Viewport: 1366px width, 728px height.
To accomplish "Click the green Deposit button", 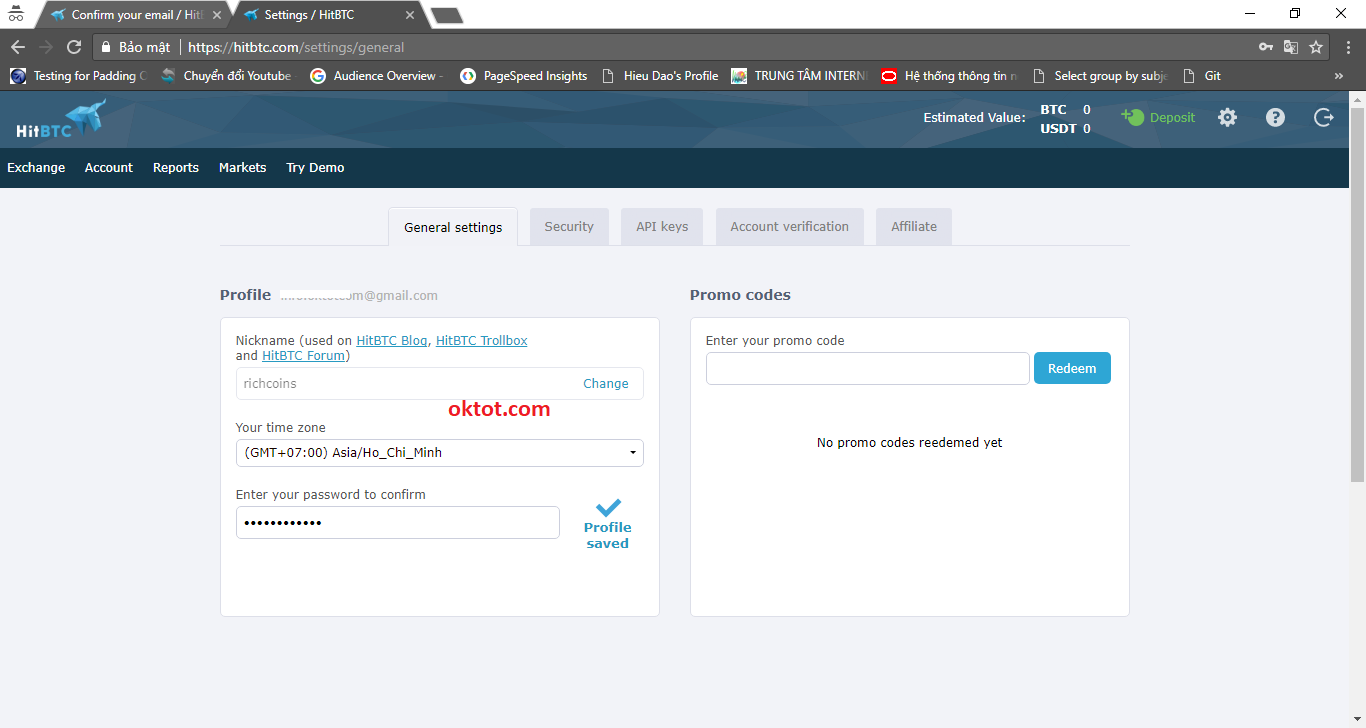I will click(x=1159, y=118).
